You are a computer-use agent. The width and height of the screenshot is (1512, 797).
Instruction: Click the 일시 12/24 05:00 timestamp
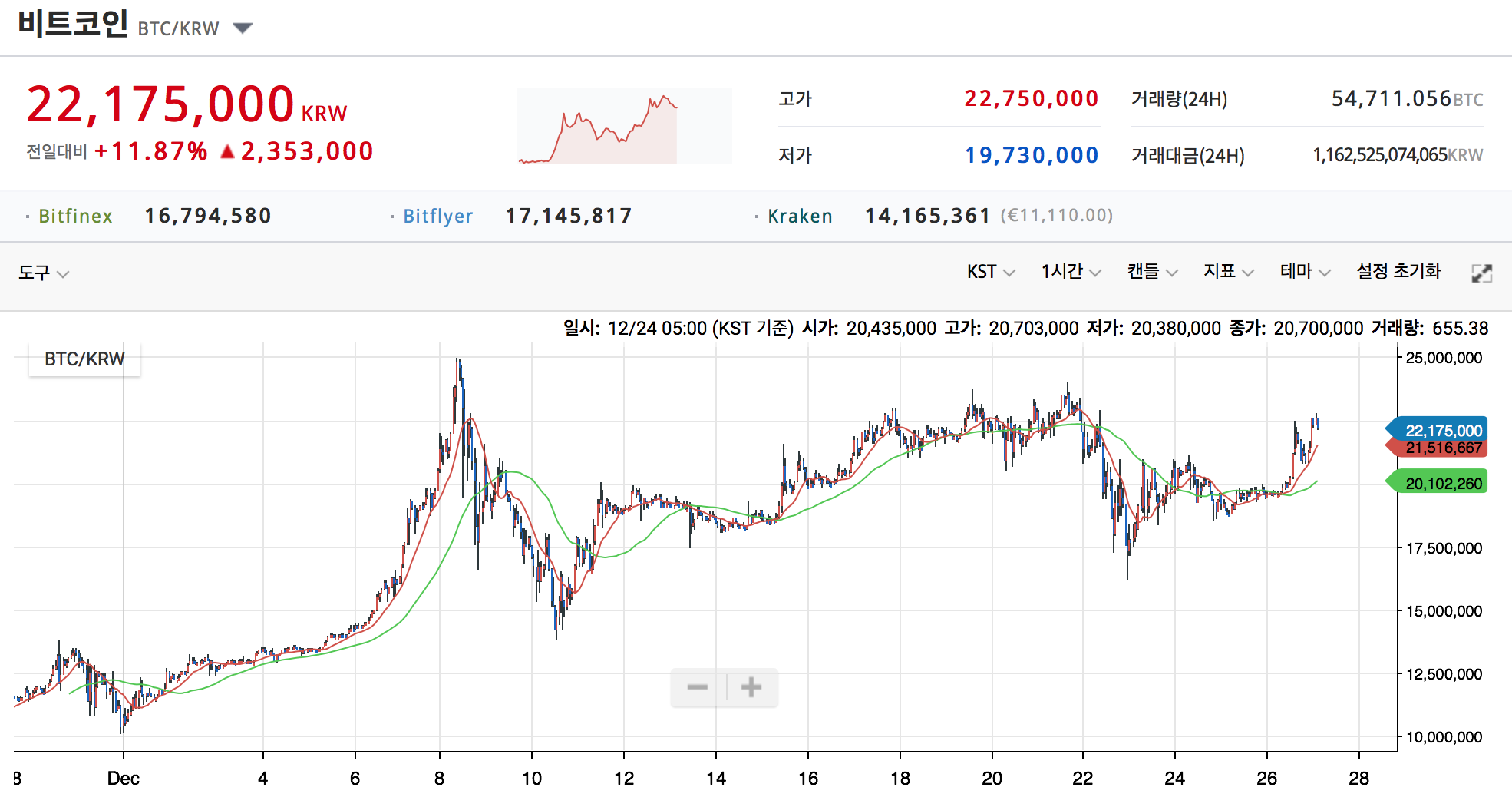click(678, 329)
